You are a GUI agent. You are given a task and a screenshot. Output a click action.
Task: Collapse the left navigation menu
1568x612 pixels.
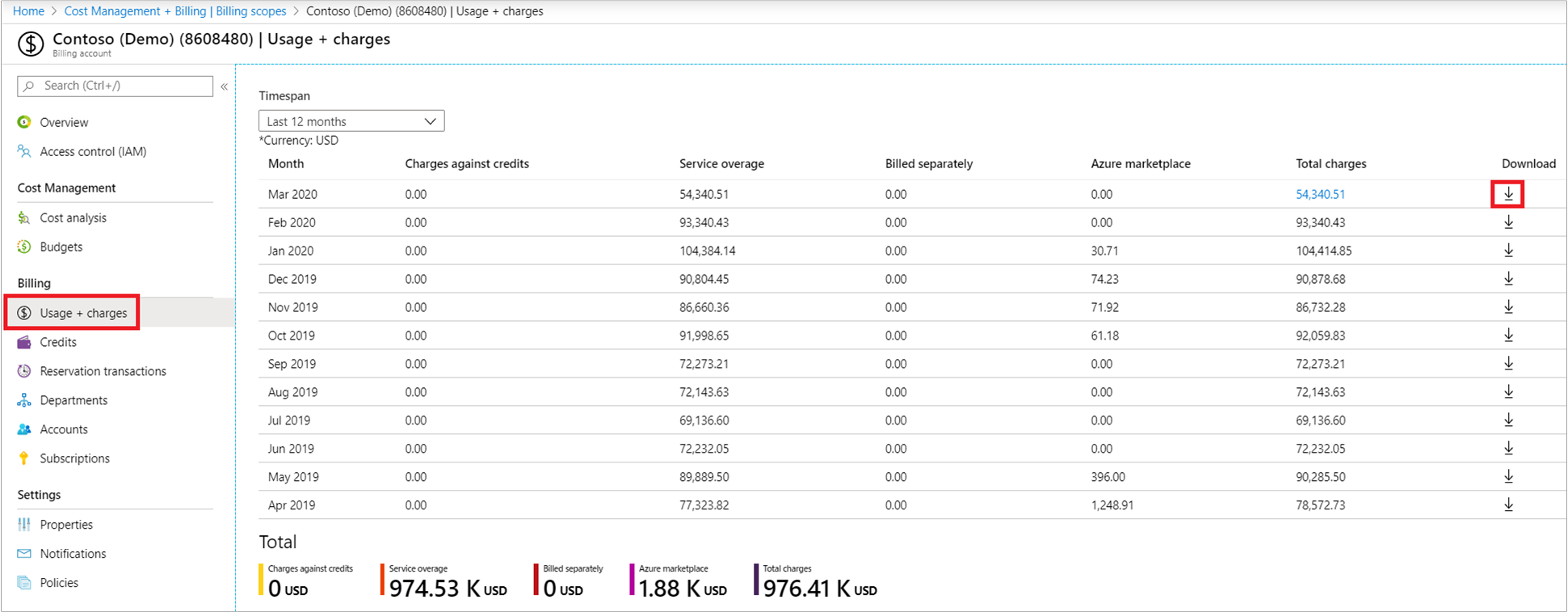pos(225,87)
